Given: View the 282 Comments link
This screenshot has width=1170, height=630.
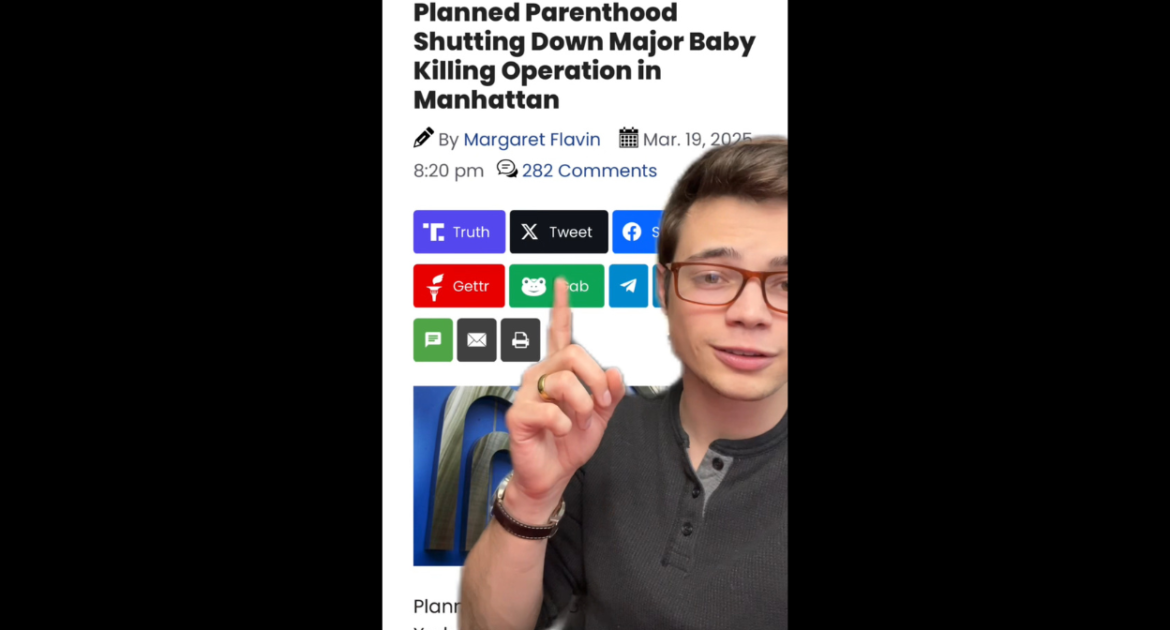Looking at the screenshot, I should click(x=589, y=171).
